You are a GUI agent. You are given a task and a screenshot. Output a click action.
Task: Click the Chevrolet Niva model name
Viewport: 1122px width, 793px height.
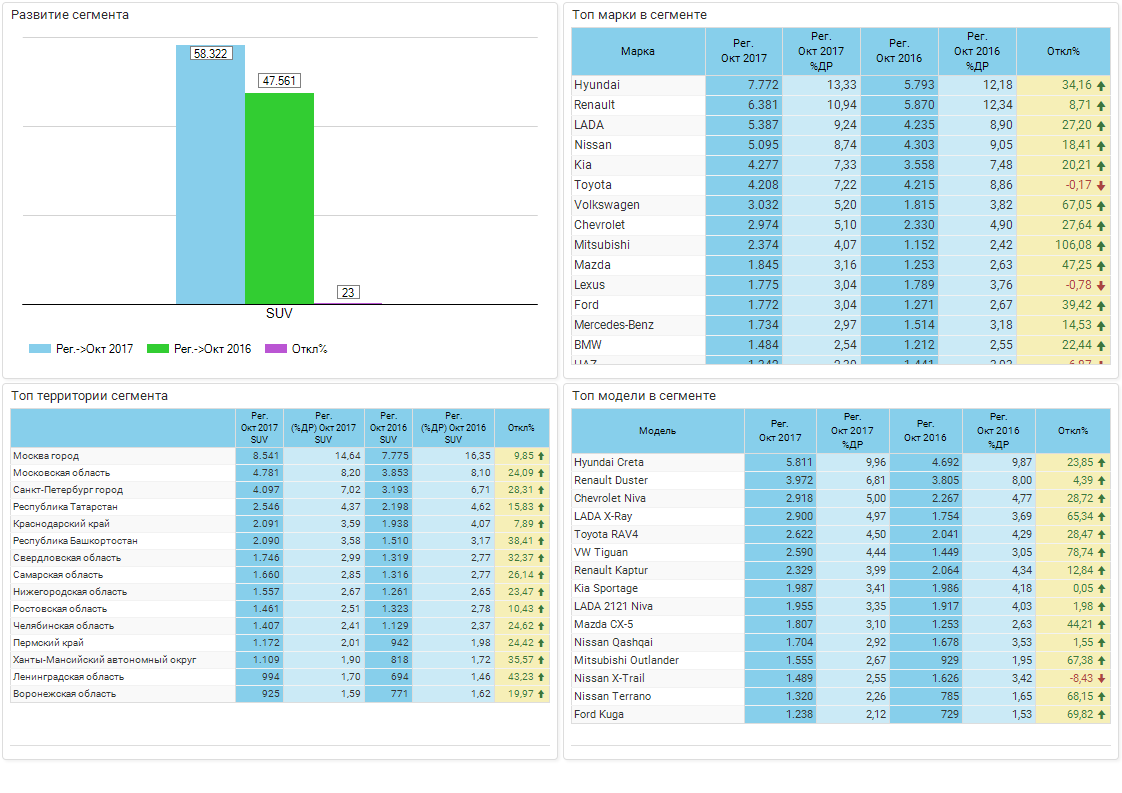pyautogui.click(x=610, y=499)
